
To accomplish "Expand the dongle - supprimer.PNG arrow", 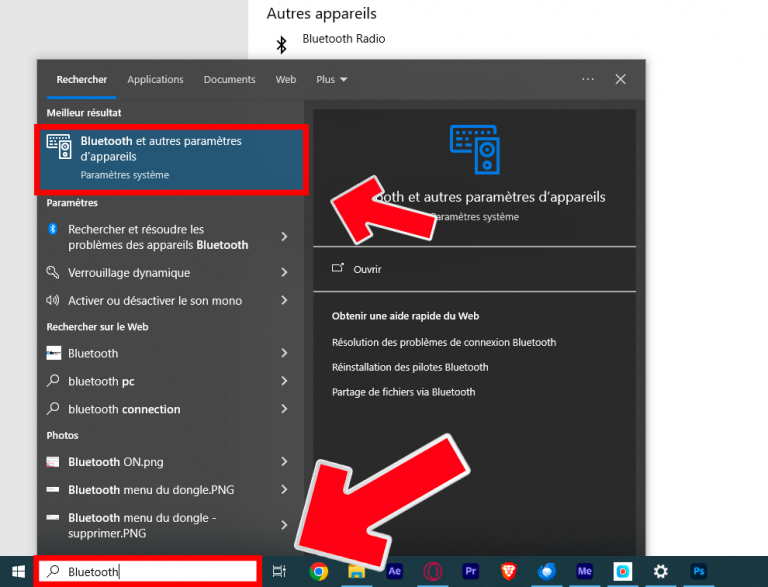I will [285, 525].
